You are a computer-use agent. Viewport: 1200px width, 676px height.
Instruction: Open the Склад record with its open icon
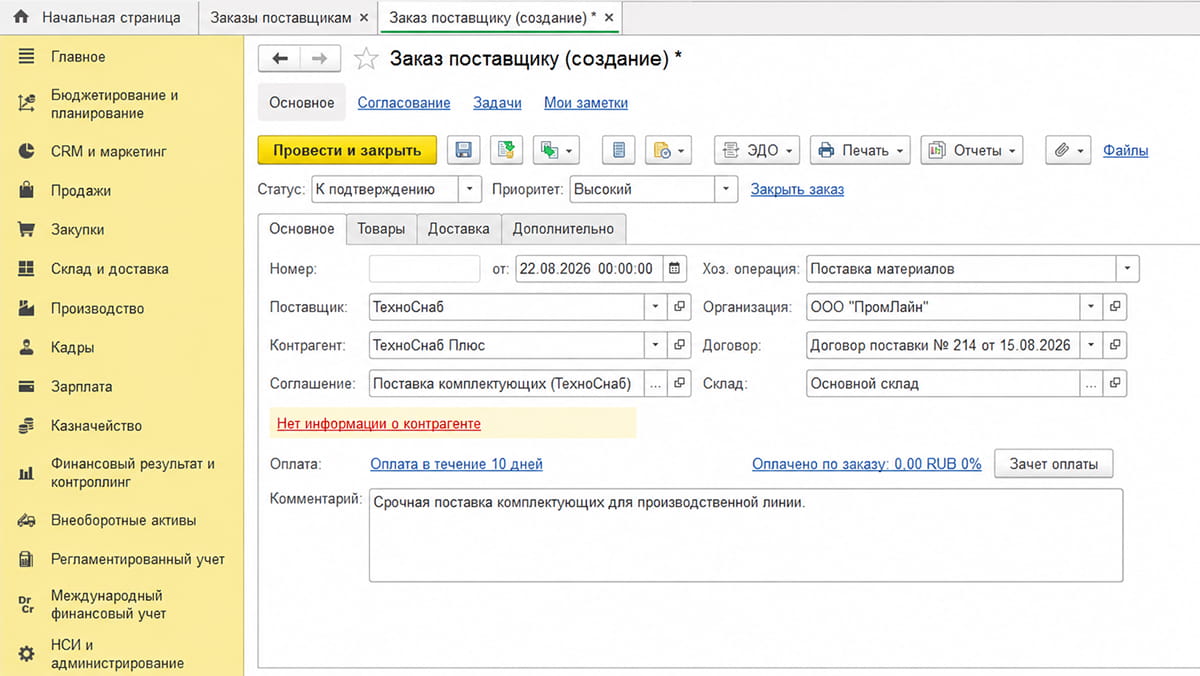pos(1116,384)
